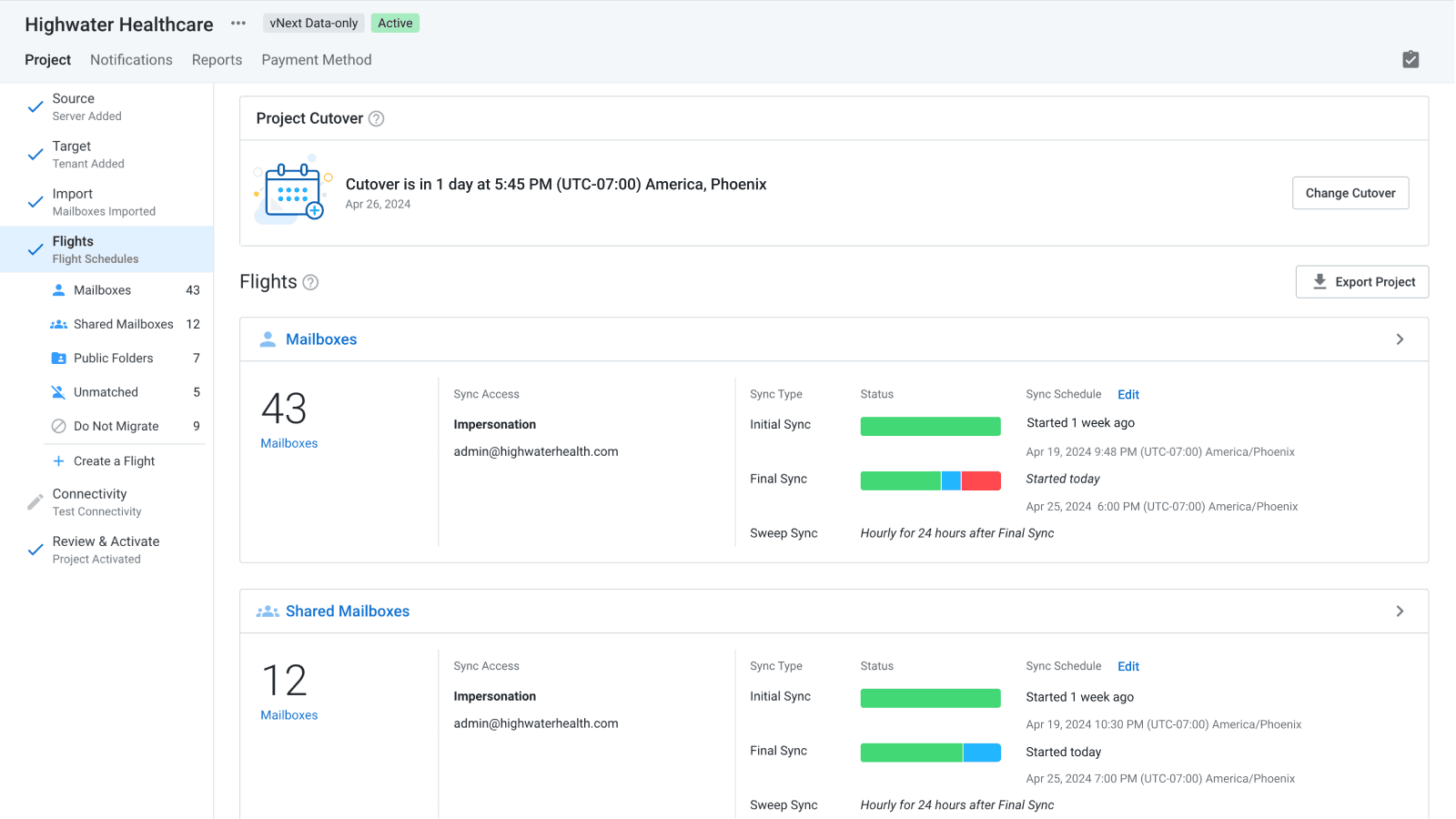Open Review & Activate step
Screen dimensions: 1456x819
(x=106, y=550)
